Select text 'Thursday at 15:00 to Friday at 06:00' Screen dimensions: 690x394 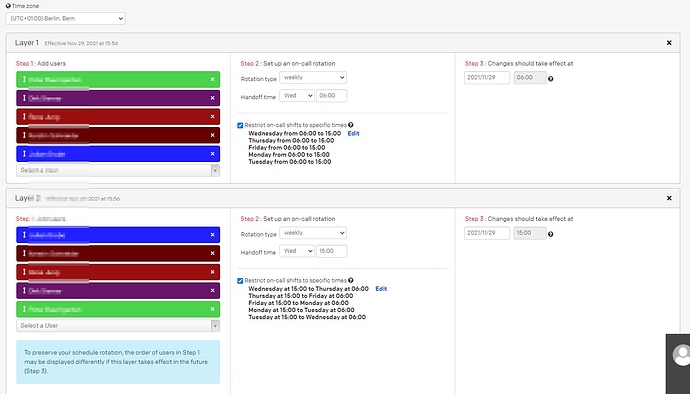click(x=301, y=296)
